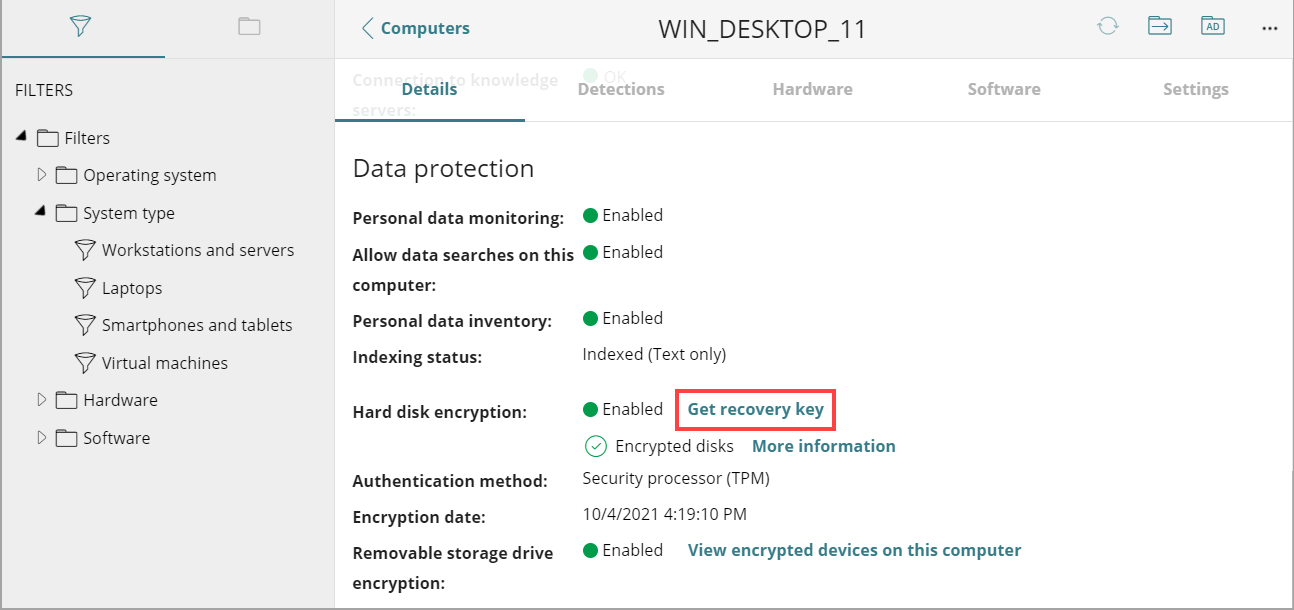Refresh the WIN_DESKTOP_11 details with sync icon
The height and width of the screenshot is (610, 1294).
(1107, 27)
